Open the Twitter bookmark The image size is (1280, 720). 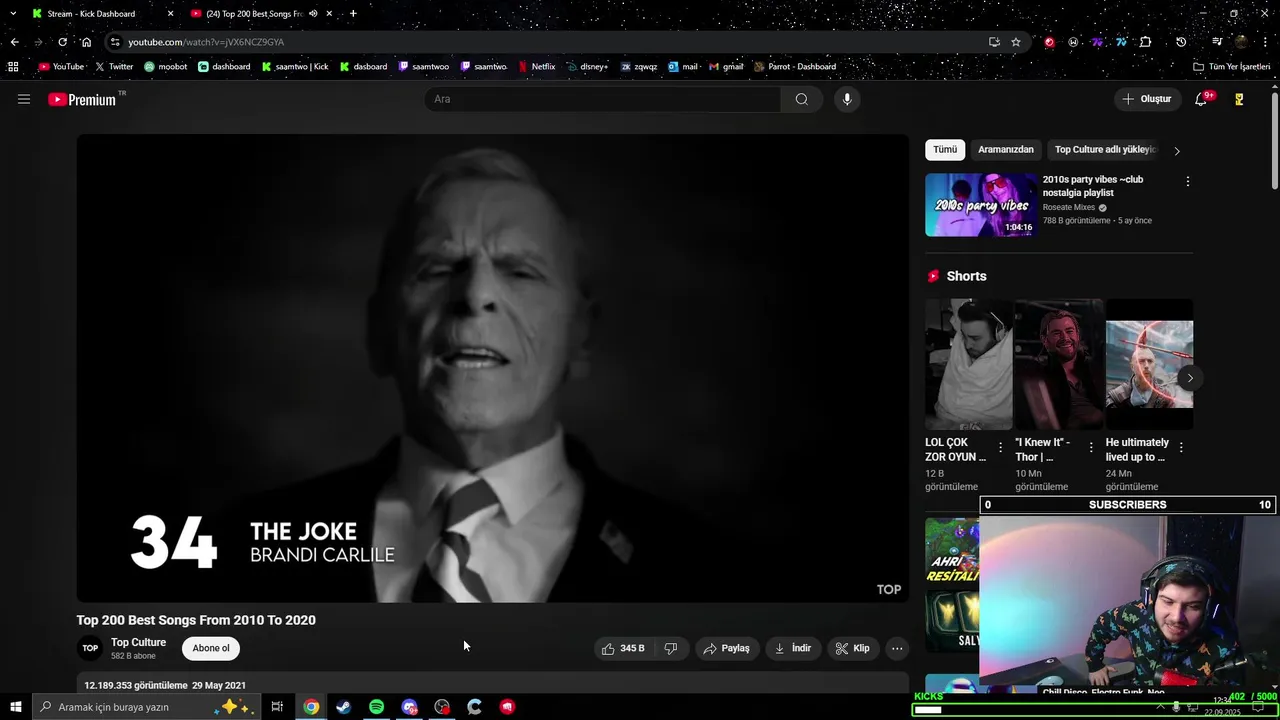[114, 67]
